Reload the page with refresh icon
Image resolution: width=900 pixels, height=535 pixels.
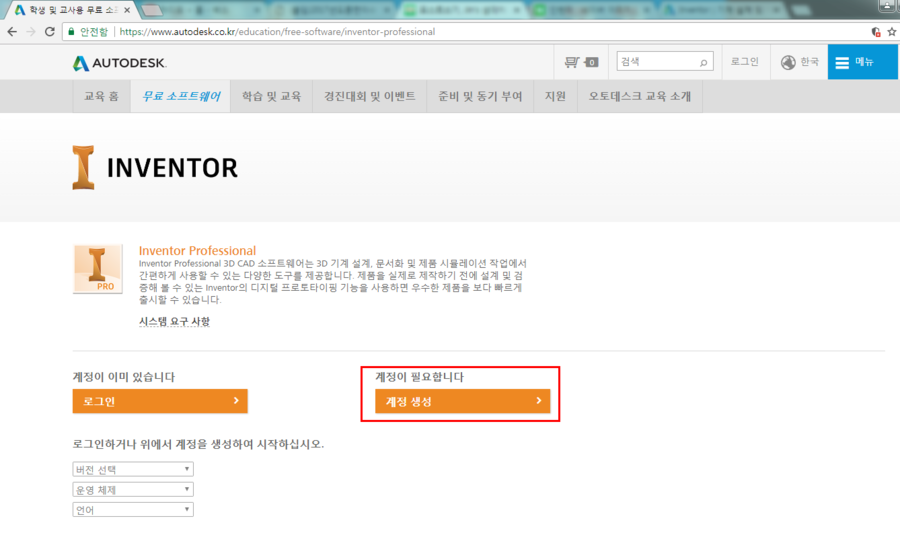tap(50, 32)
